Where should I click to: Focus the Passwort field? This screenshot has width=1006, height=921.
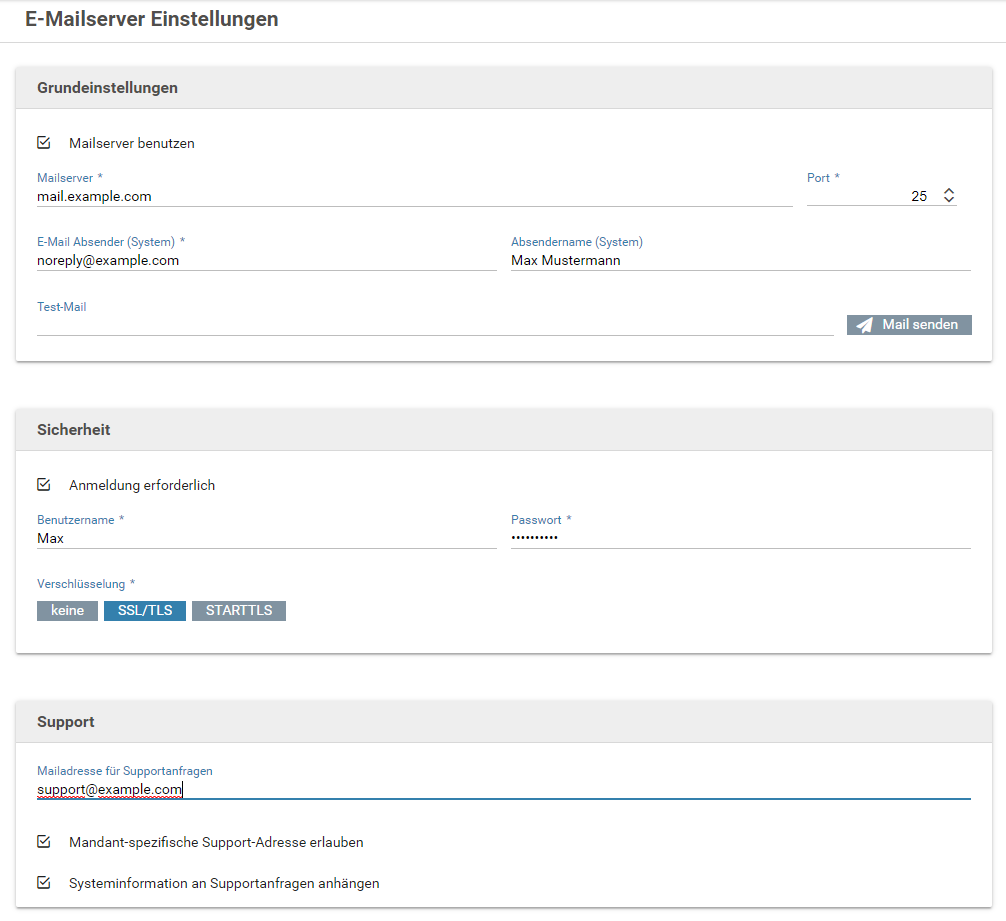coord(740,539)
